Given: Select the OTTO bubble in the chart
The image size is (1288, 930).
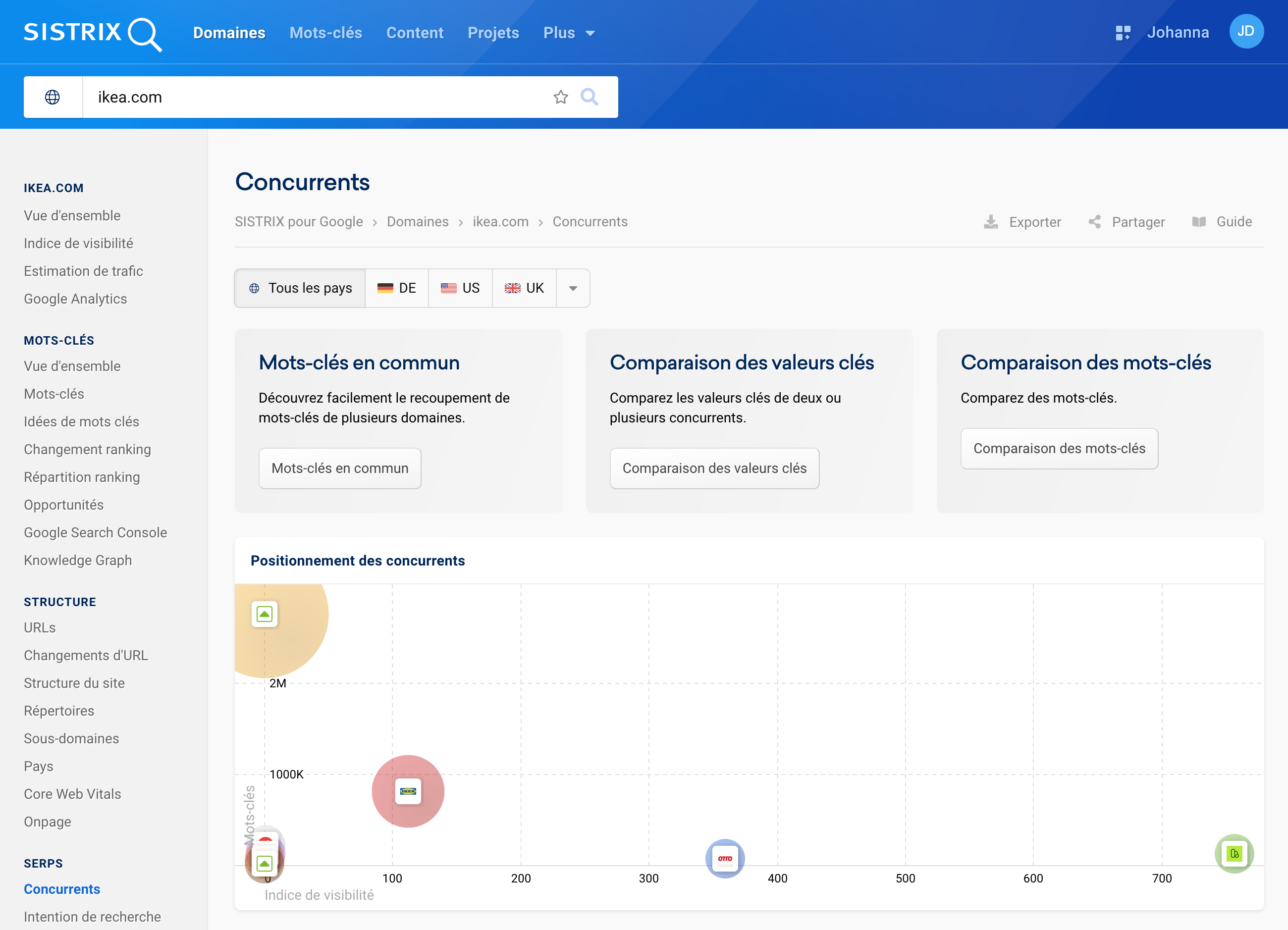Looking at the screenshot, I should coord(725,858).
